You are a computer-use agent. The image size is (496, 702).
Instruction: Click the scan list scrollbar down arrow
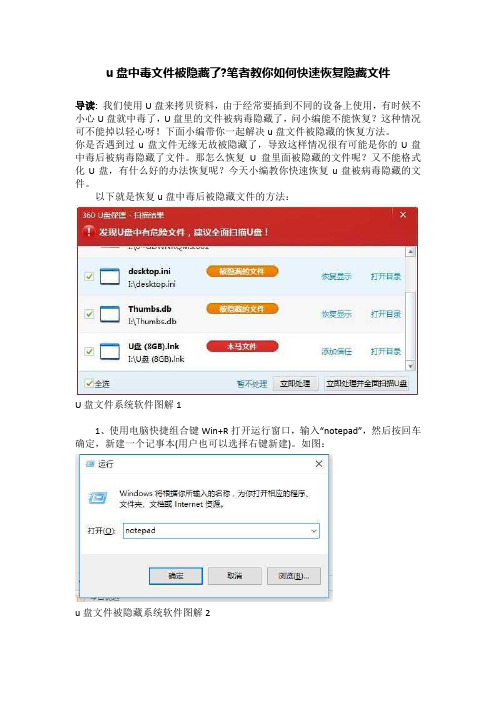point(410,366)
